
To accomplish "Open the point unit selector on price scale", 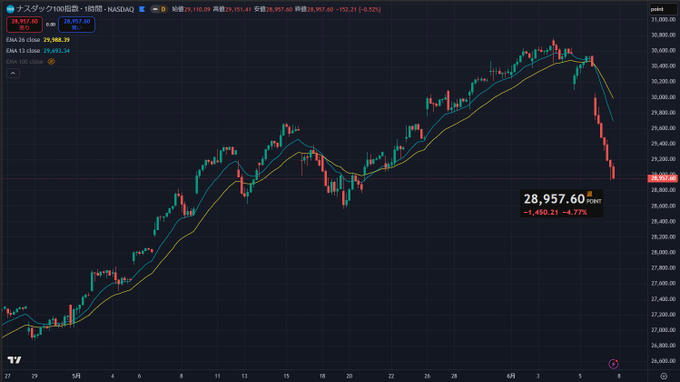I will [663, 9].
